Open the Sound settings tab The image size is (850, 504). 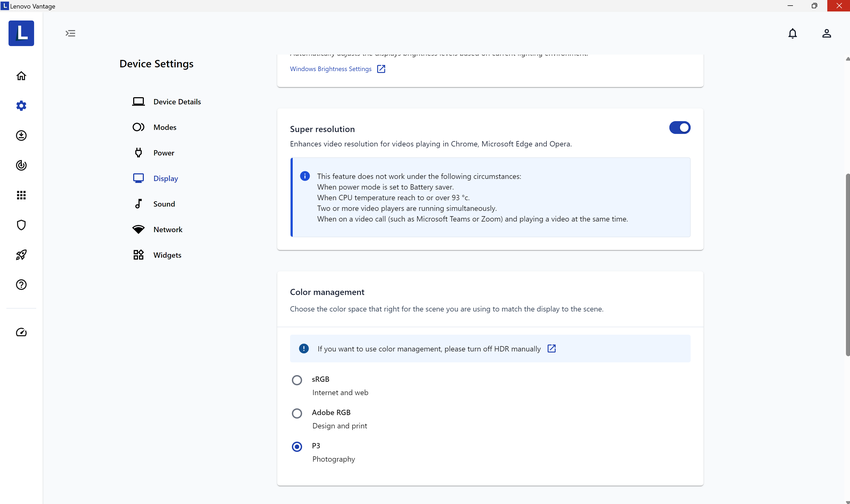coord(164,204)
